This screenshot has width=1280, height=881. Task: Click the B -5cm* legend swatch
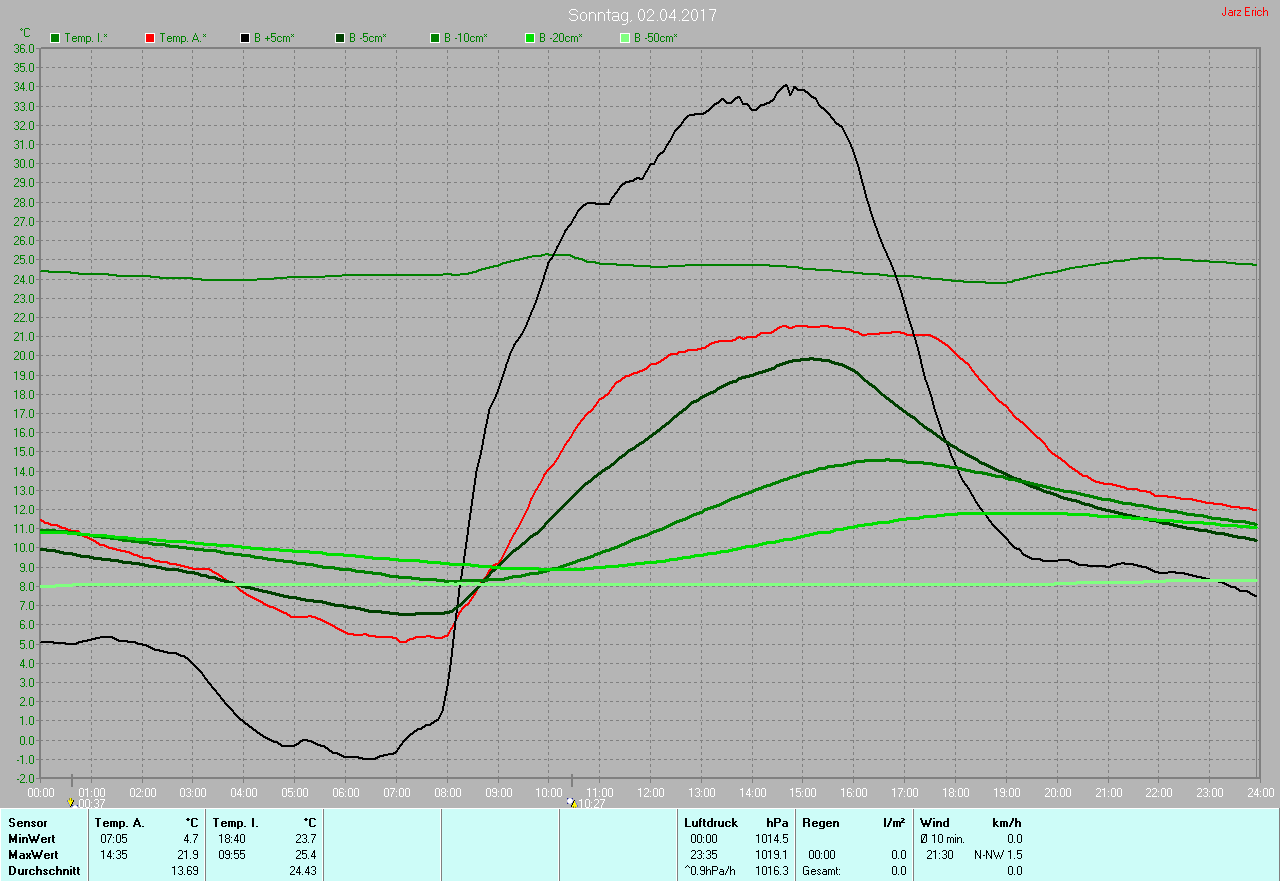click(340, 38)
